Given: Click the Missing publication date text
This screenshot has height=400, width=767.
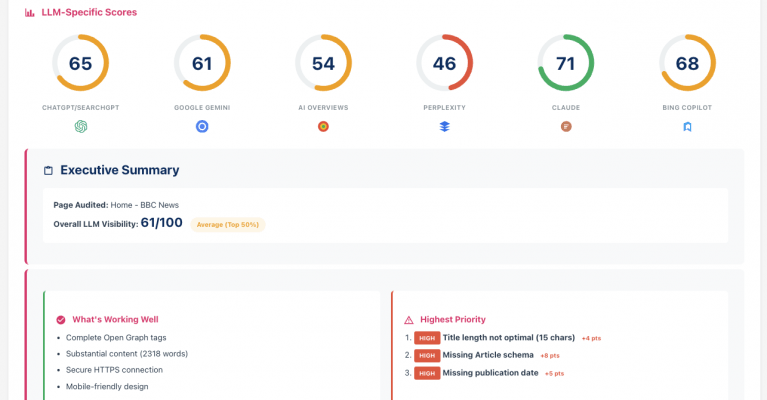Looking at the screenshot, I should [x=491, y=373].
